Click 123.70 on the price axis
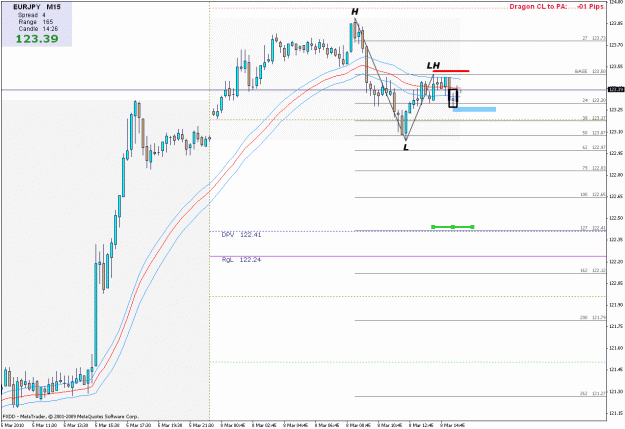 pos(616,45)
